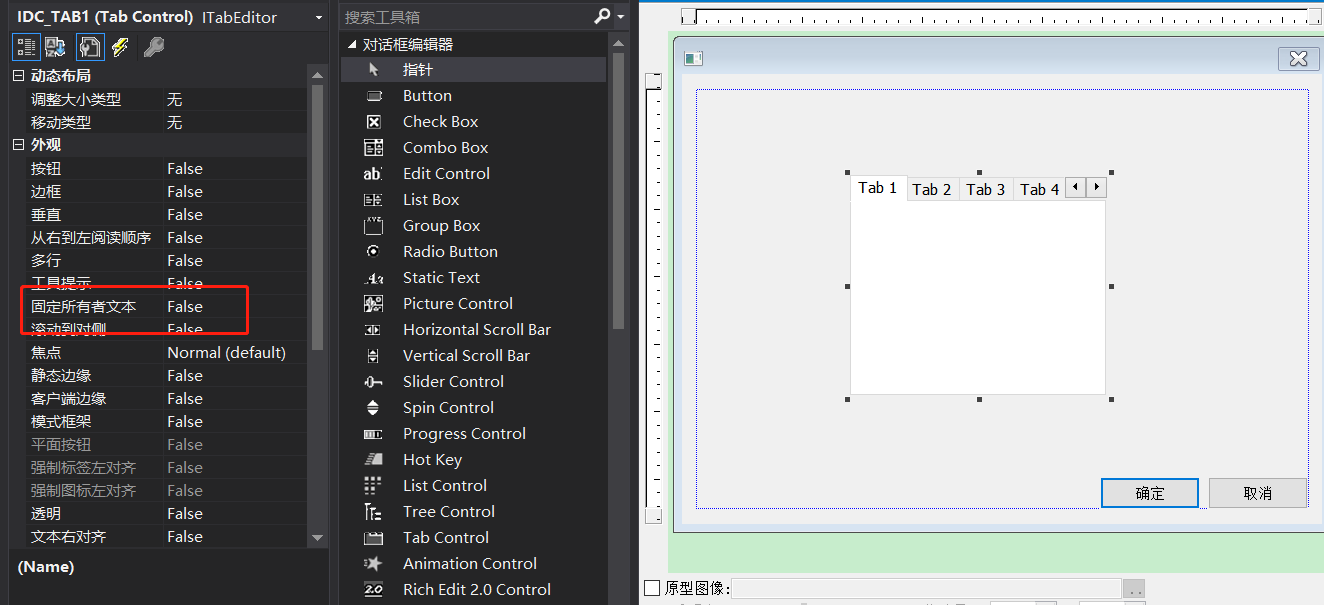Select the Radio Button control in toolbox
The height and width of the screenshot is (605, 1324).
point(450,251)
